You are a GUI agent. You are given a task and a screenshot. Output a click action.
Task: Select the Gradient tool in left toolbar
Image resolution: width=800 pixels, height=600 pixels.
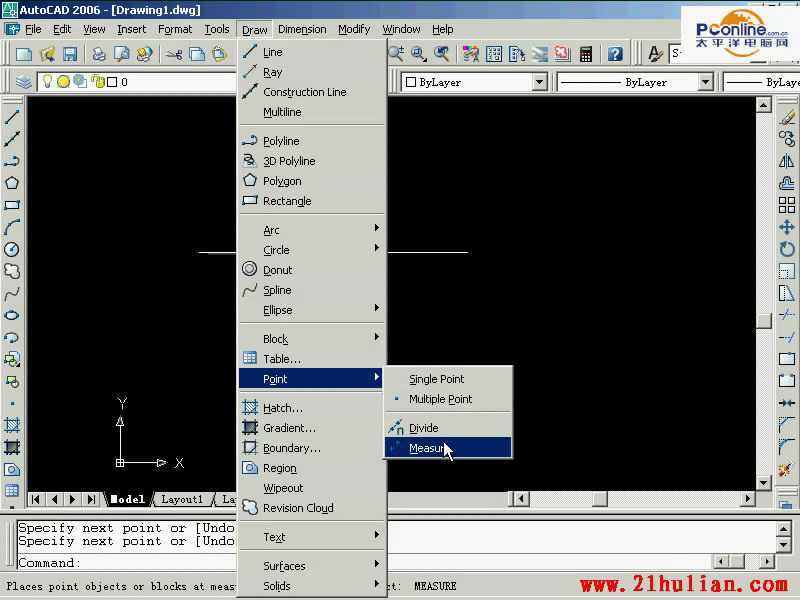(12, 447)
